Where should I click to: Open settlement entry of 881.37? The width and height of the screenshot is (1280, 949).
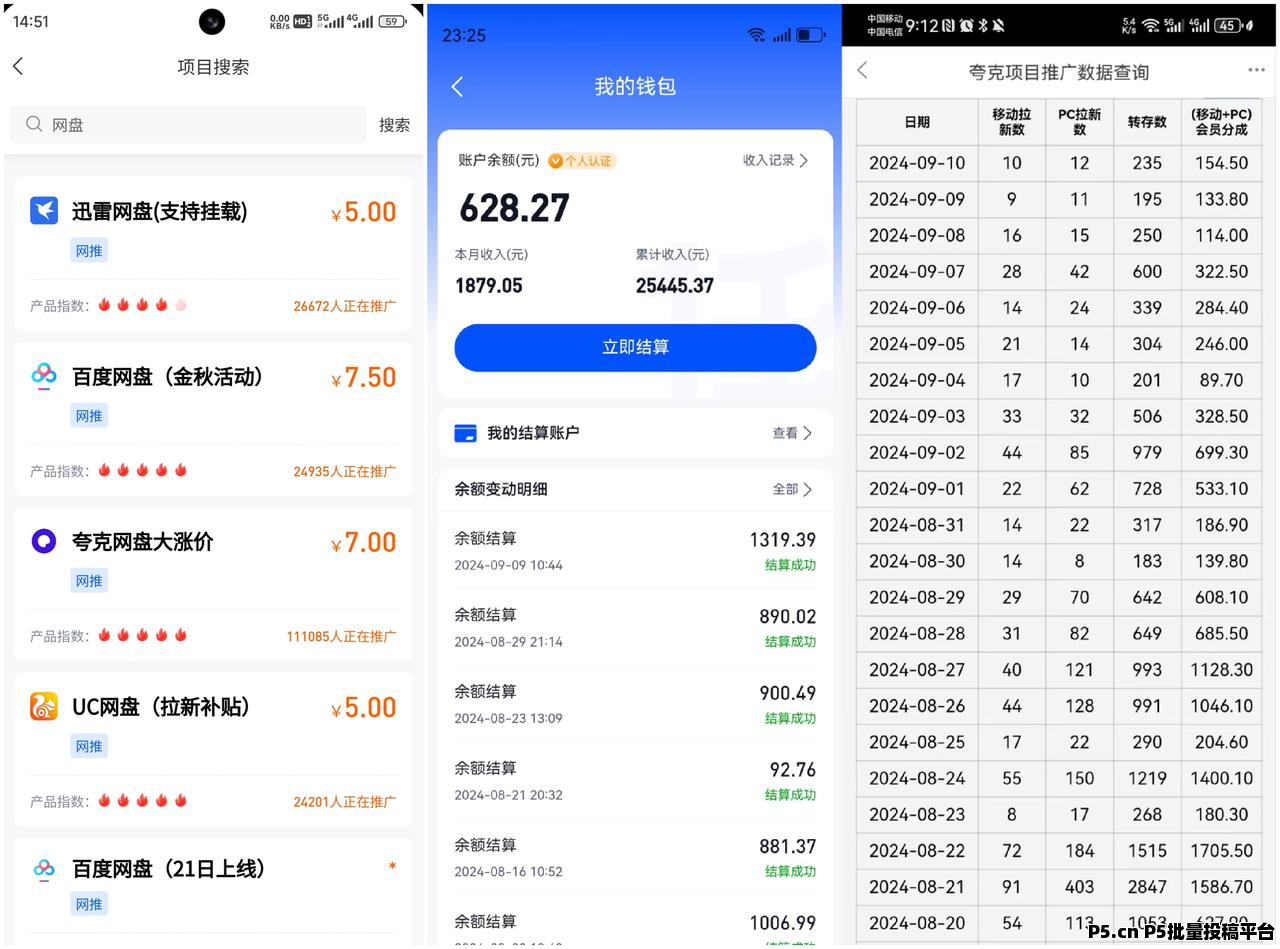pos(635,858)
